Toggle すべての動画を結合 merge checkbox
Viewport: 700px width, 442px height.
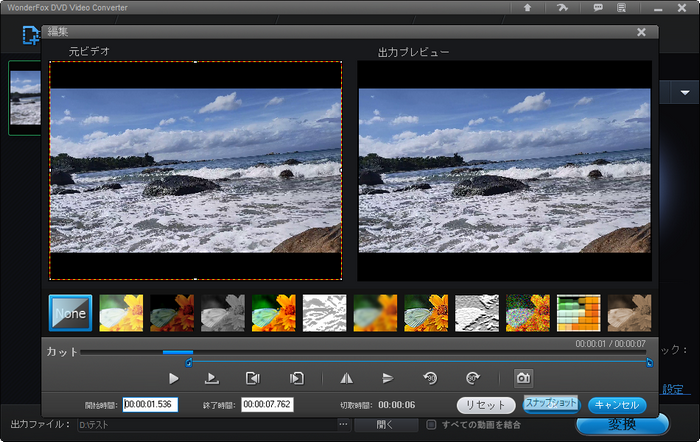431,424
